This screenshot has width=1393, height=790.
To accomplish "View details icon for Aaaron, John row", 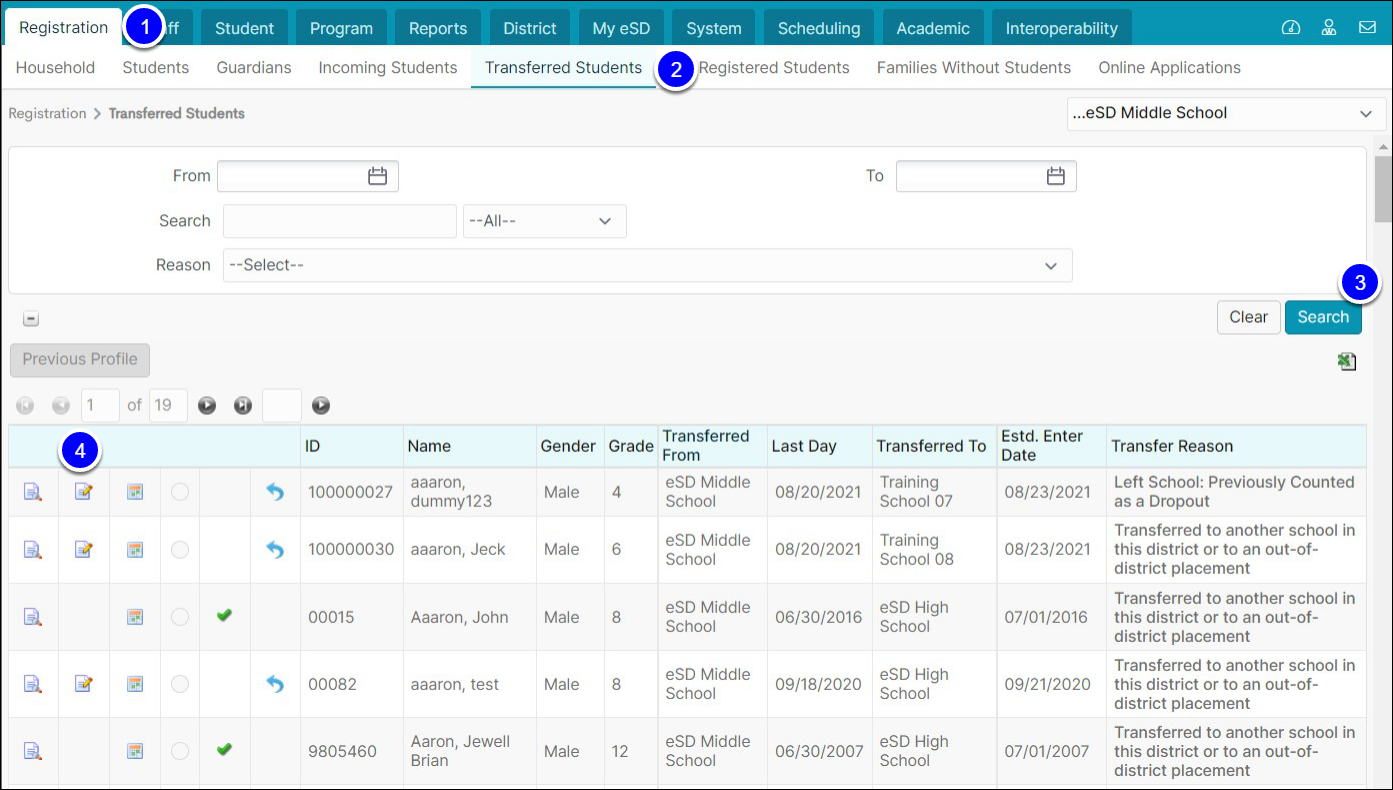I will [x=33, y=617].
